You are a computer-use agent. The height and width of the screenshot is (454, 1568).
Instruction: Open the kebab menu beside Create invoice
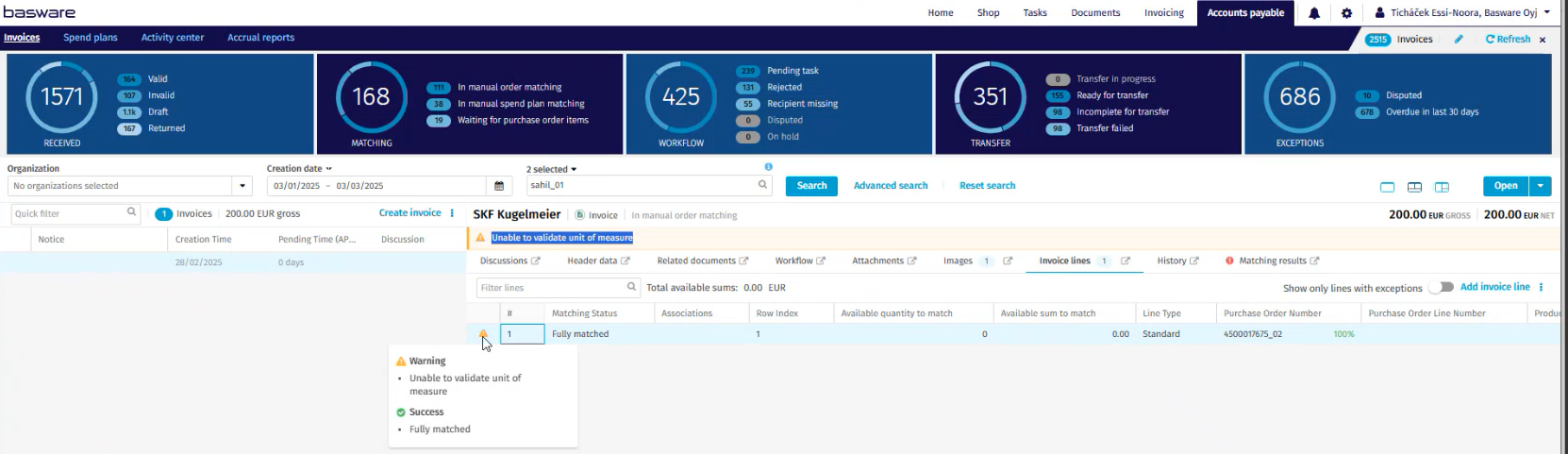(453, 213)
